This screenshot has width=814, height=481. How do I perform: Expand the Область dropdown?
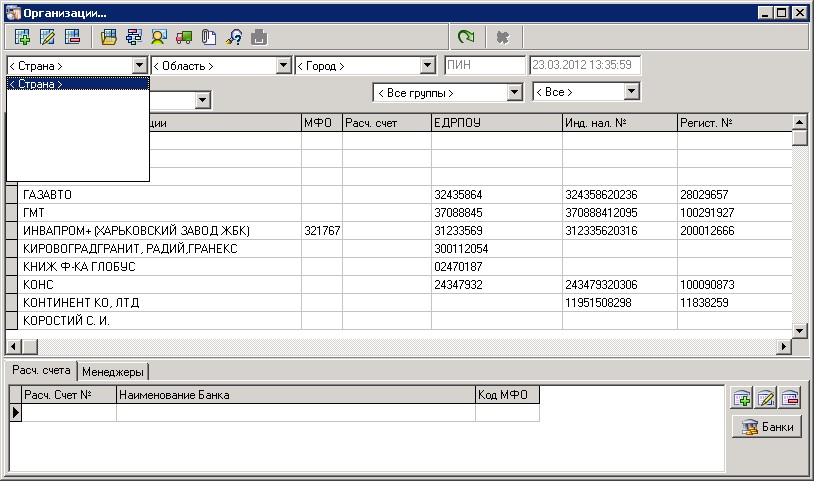click(283, 65)
